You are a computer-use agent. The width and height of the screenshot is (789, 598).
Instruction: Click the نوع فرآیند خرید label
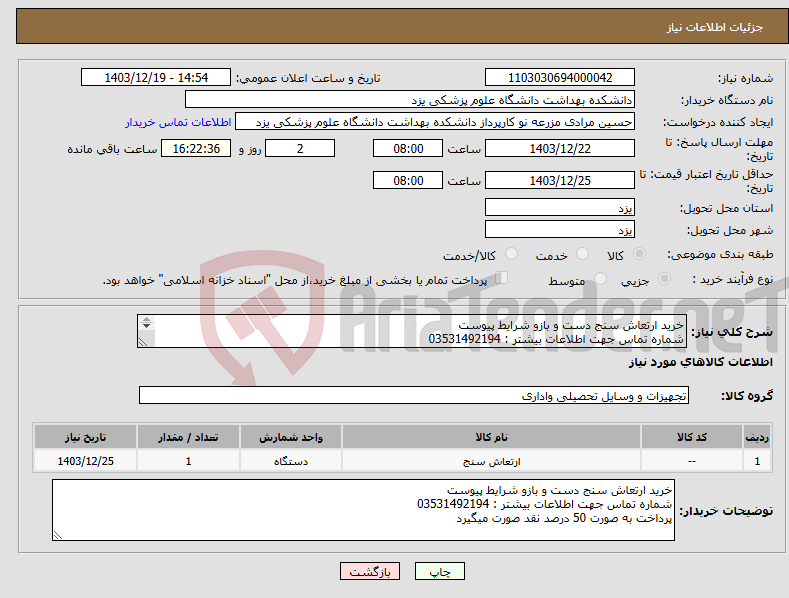tap(733, 279)
